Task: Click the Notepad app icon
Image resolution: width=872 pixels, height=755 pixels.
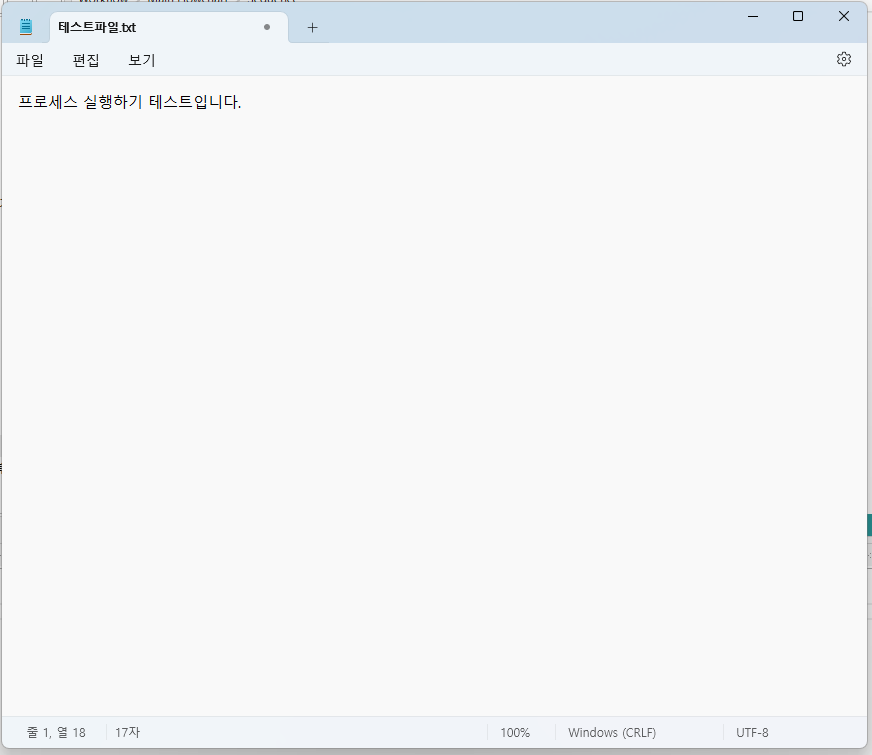Action: [26, 27]
